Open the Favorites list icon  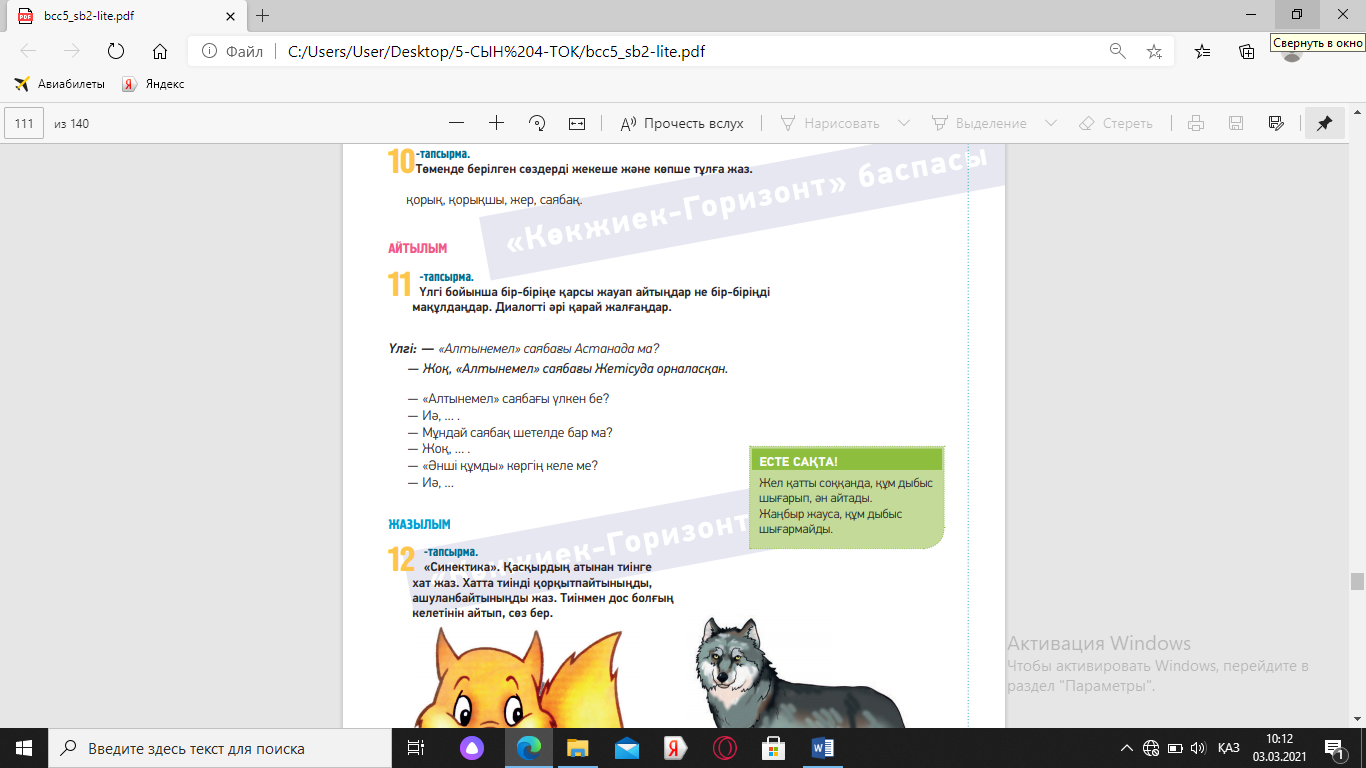pos(1203,52)
